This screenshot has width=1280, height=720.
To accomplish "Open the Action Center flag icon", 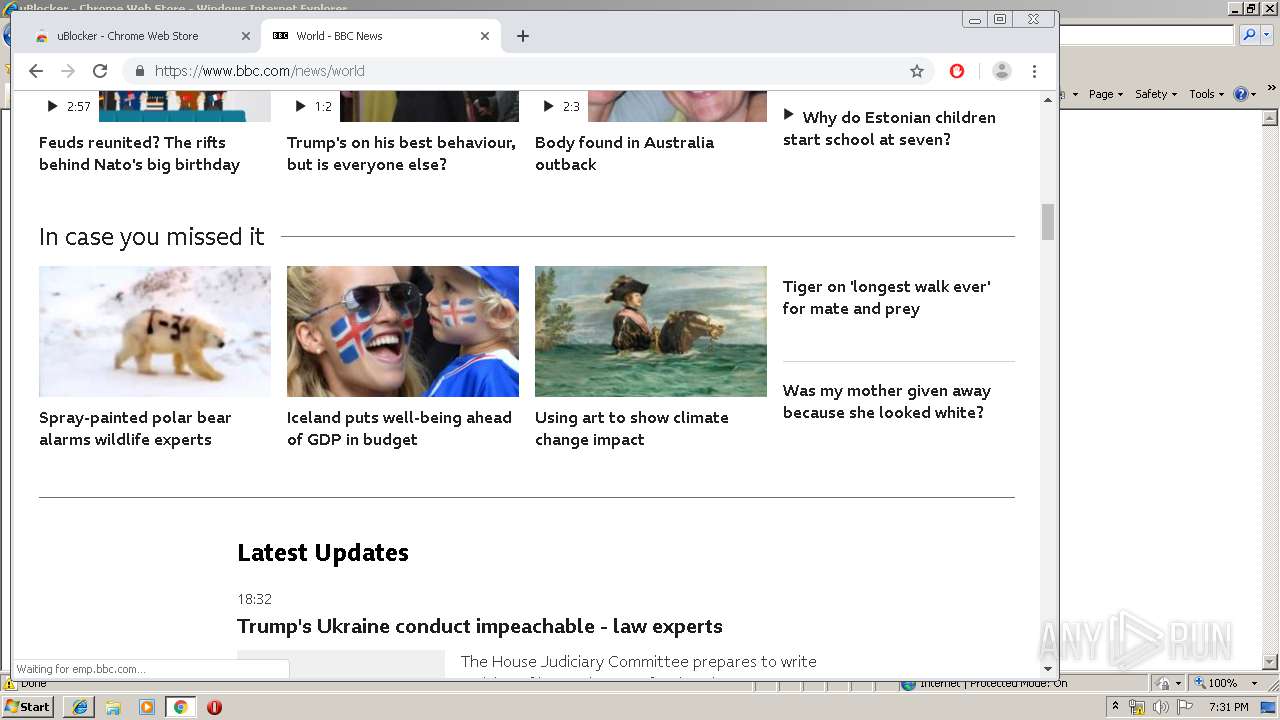I will coord(1183,707).
